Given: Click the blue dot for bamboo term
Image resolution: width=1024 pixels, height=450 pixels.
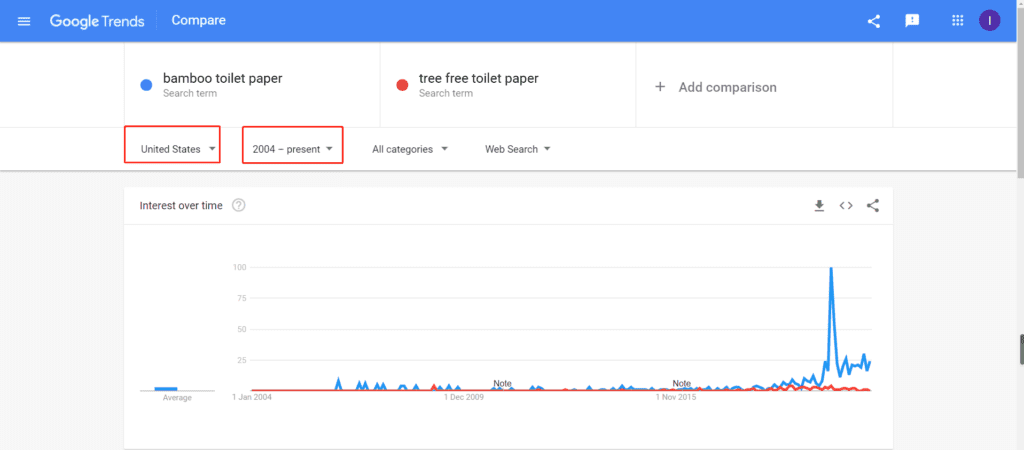Looking at the screenshot, I should pyautogui.click(x=146, y=86).
